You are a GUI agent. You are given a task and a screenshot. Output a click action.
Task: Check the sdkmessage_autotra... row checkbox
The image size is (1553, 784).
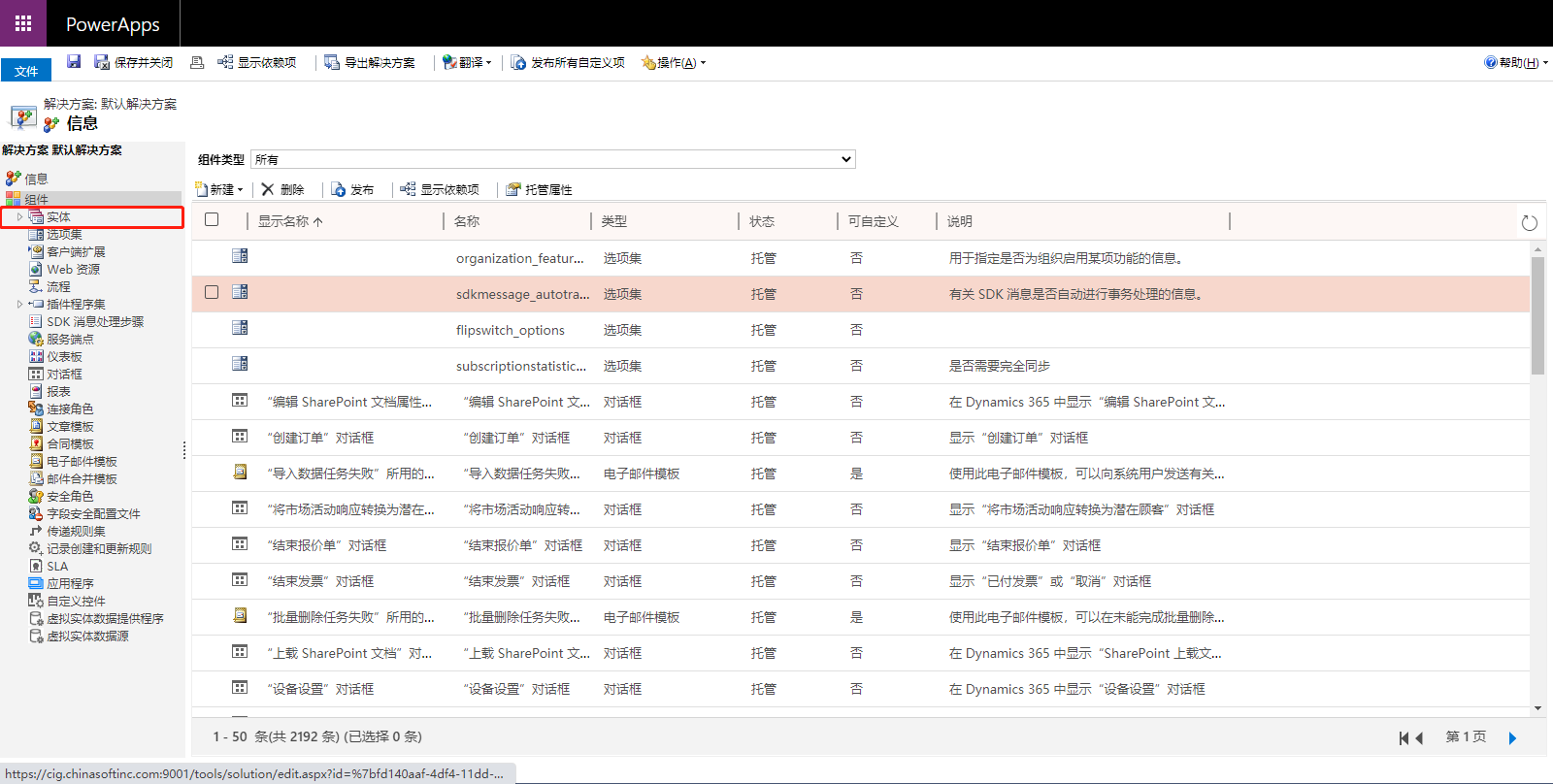(x=212, y=292)
